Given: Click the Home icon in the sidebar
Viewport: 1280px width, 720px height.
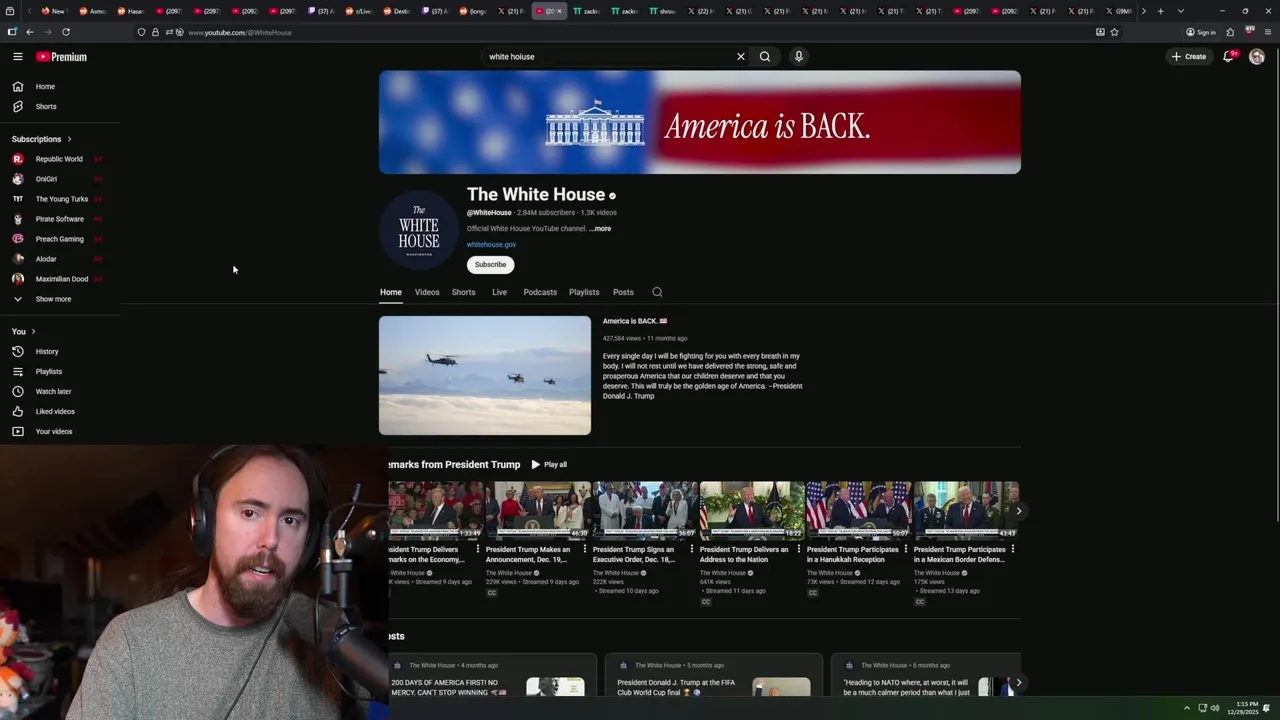Looking at the screenshot, I should [17, 87].
